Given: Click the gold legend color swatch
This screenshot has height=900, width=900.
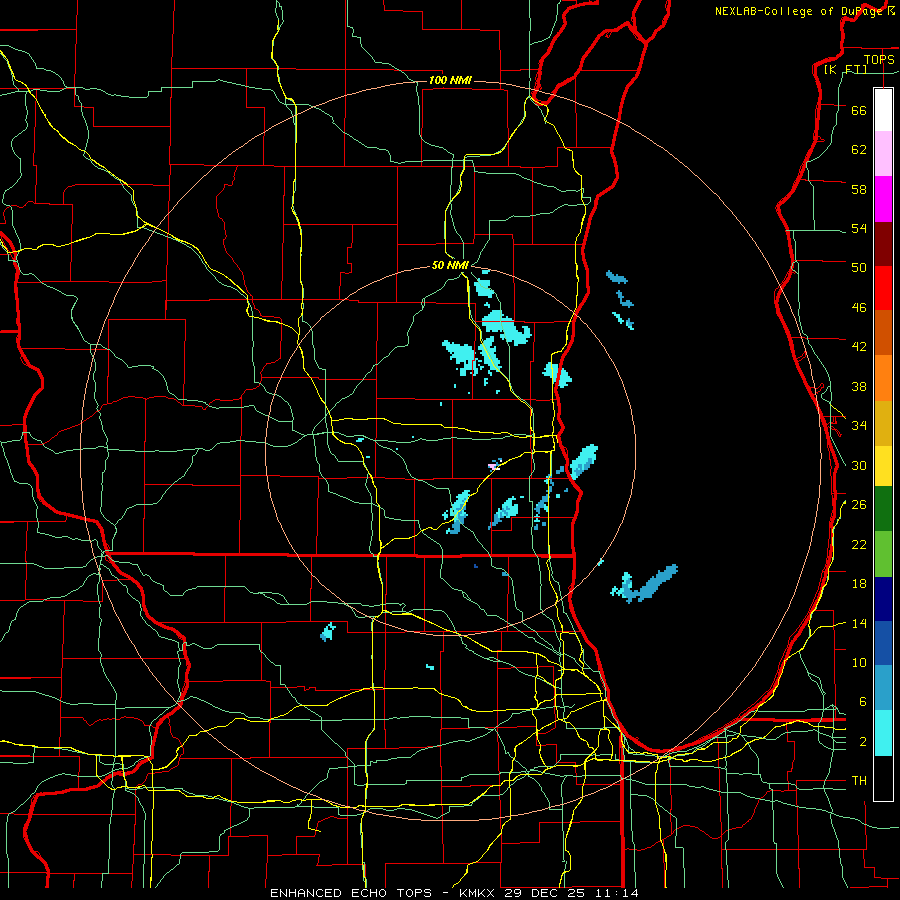Looking at the screenshot, I should coord(883,424).
